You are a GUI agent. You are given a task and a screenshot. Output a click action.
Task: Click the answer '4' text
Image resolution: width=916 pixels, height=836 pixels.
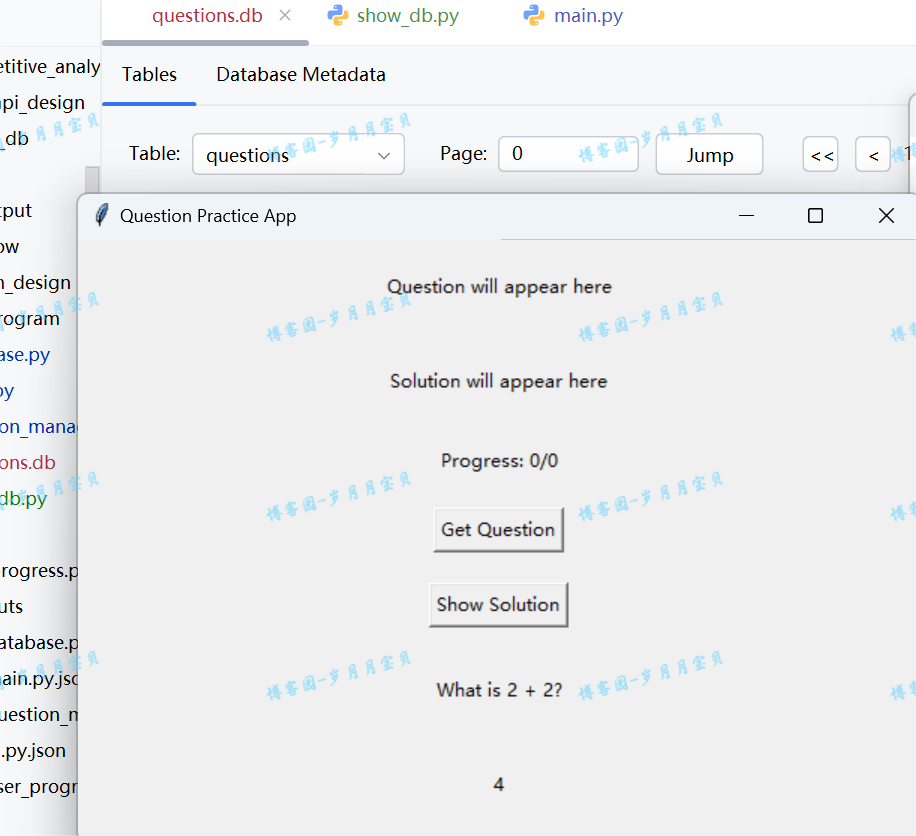498,784
